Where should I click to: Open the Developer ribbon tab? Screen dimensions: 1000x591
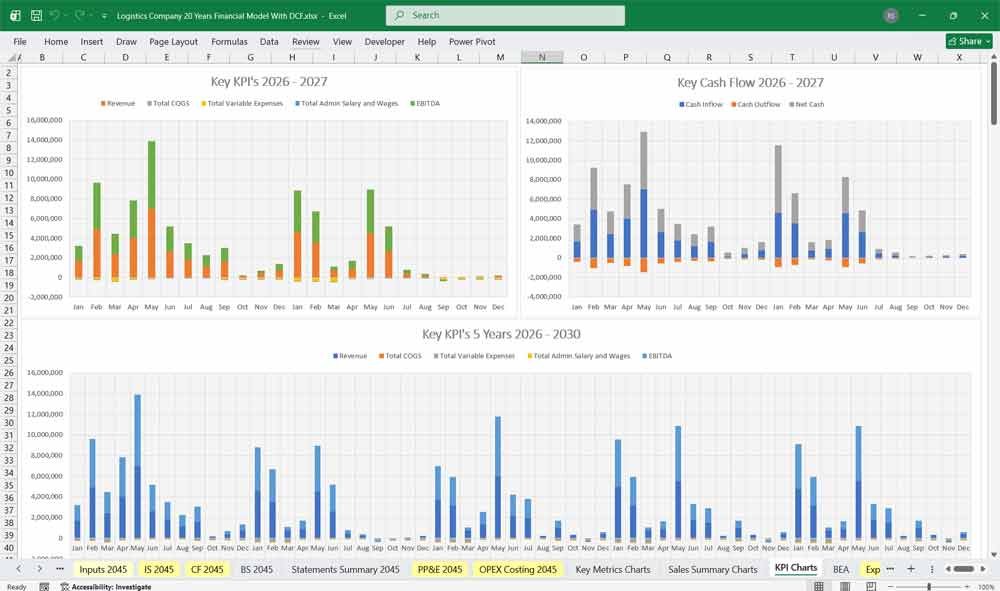point(385,41)
